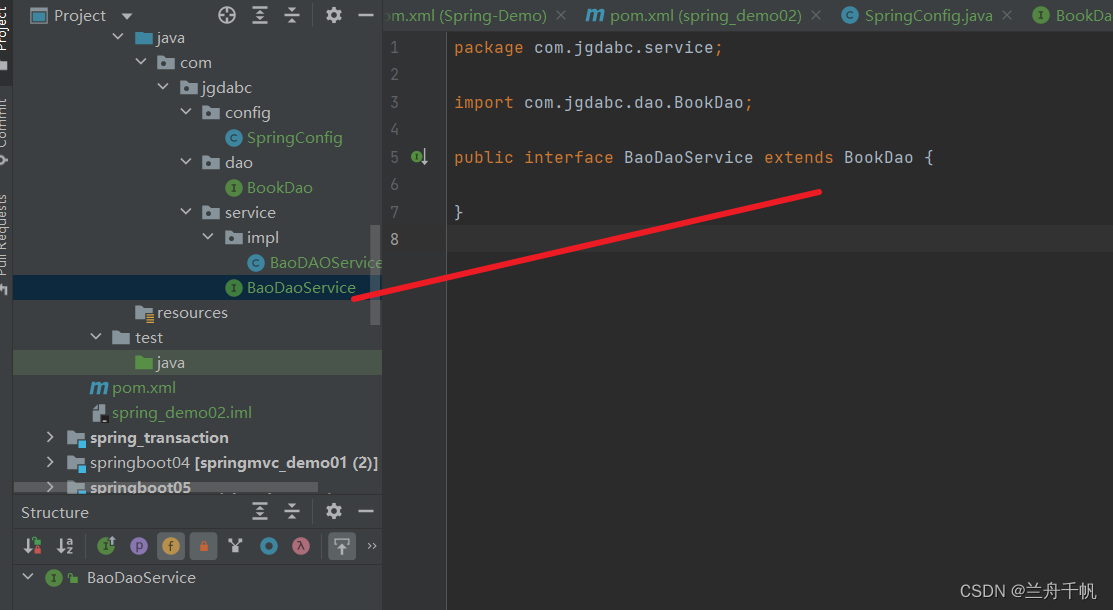Close the pom.xml (spring_demo02) tab

point(816,15)
